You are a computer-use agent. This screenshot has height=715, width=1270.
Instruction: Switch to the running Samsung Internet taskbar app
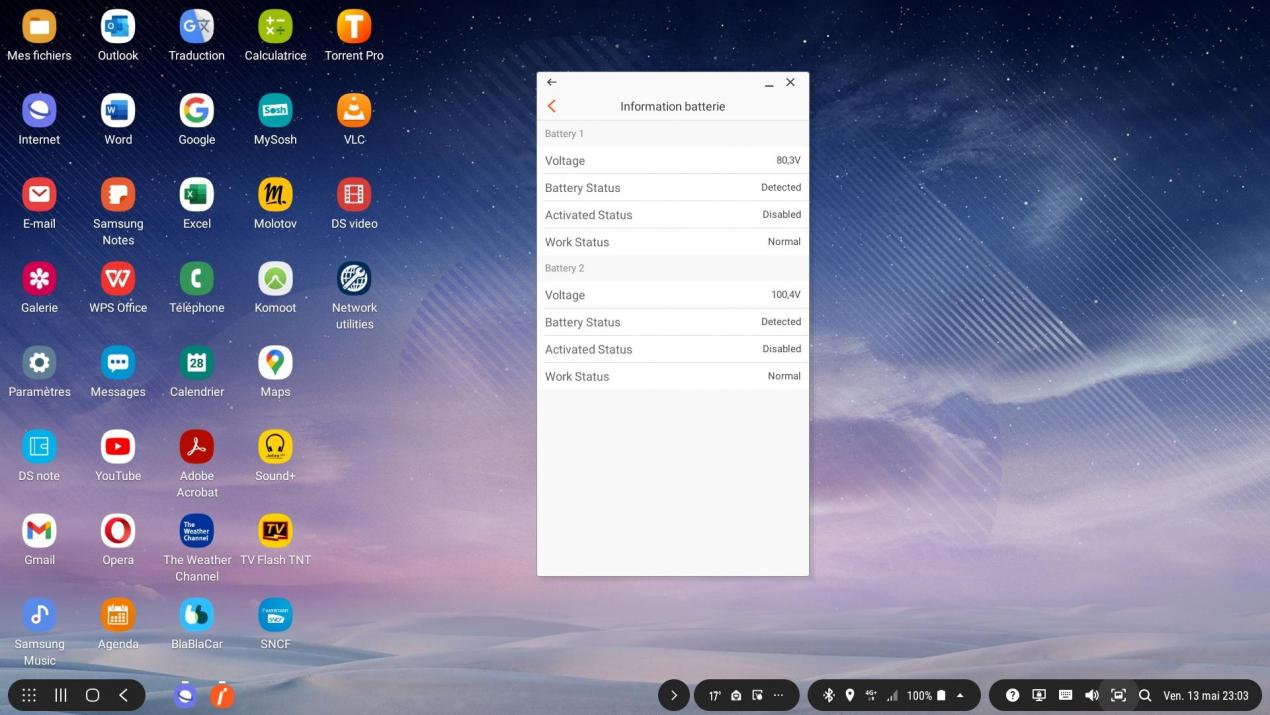(x=185, y=695)
